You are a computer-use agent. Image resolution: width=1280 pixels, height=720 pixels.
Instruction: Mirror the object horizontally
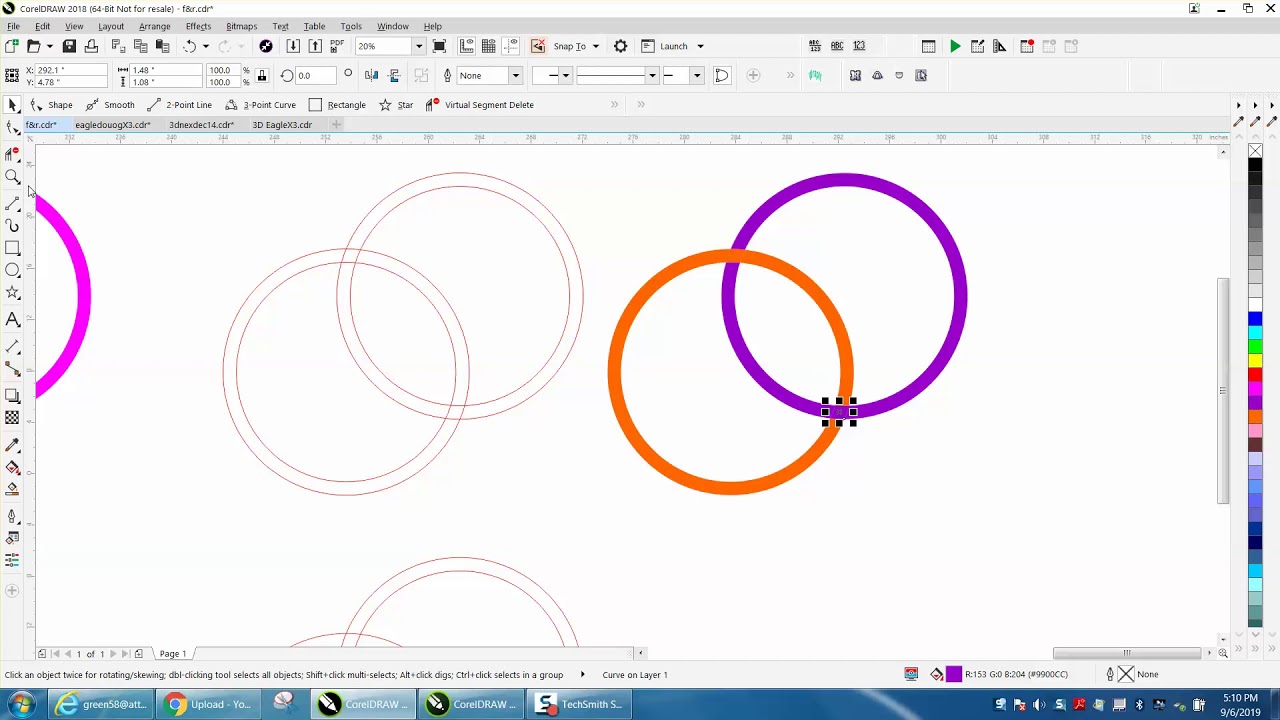click(x=372, y=75)
